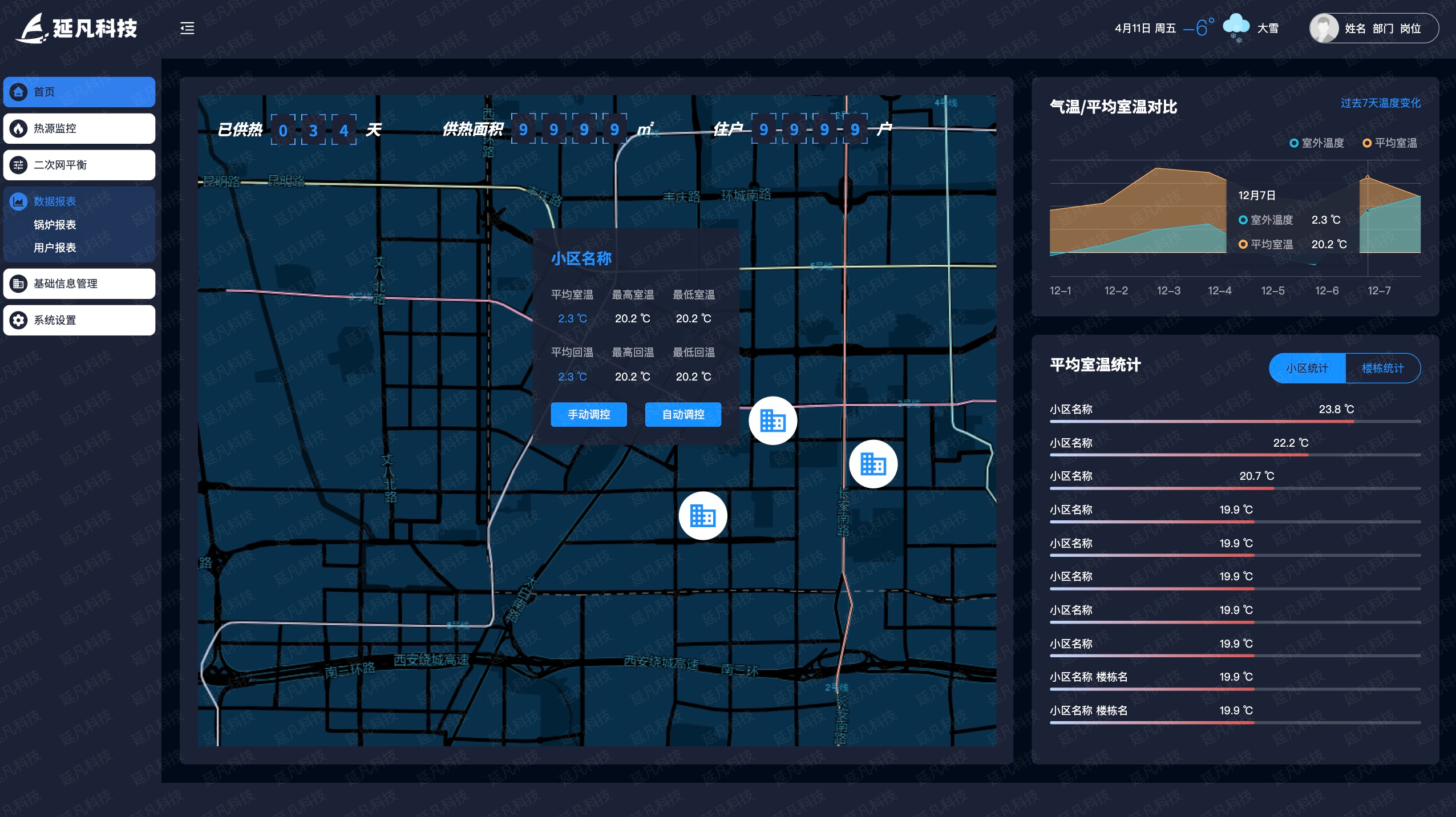
Task: Collapse the 数据报表 menu group
Action: [55, 201]
